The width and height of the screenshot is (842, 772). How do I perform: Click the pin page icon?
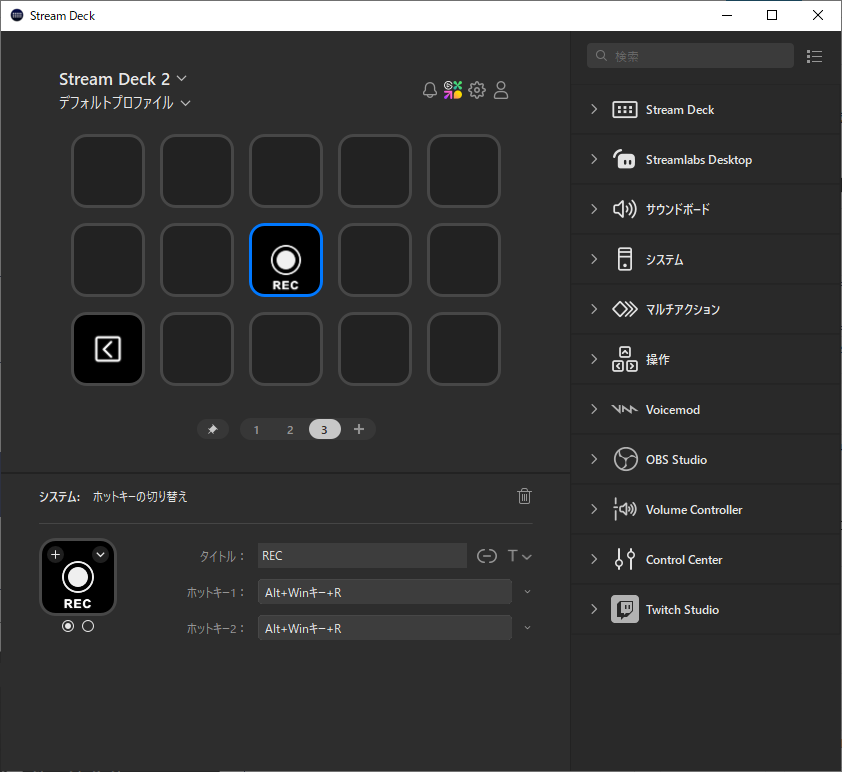[x=213, y=429]
